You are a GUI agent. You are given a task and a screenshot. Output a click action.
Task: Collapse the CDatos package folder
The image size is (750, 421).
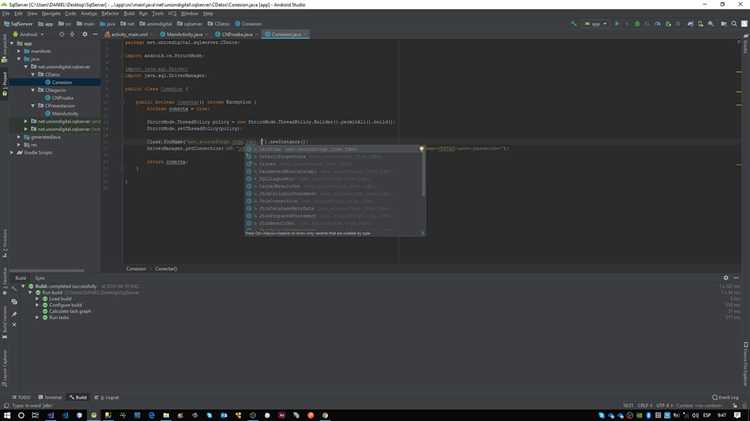(33, 74)
